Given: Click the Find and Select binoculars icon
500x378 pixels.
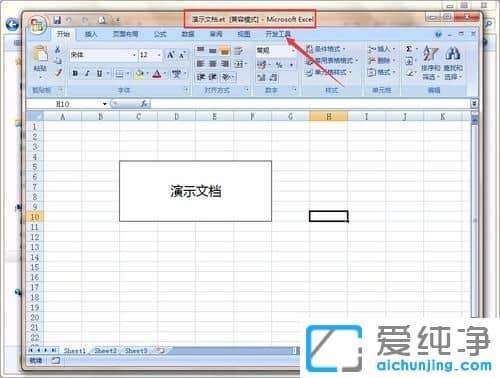Looking at the screenshot, I should point(453,62).
